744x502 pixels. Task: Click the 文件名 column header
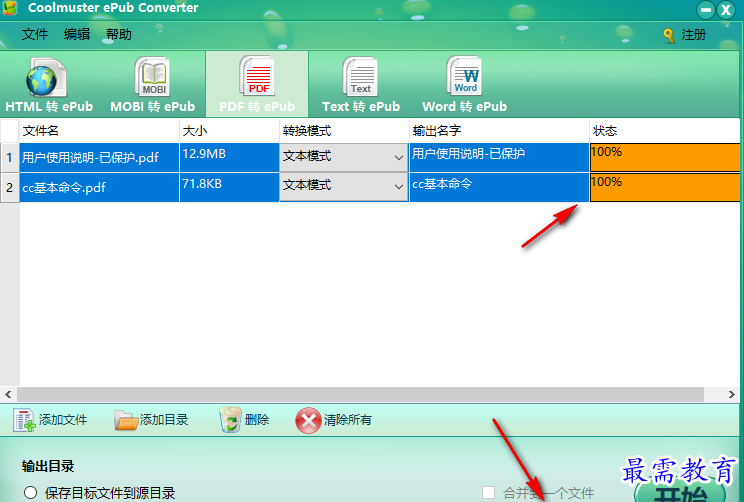point(99,131)
